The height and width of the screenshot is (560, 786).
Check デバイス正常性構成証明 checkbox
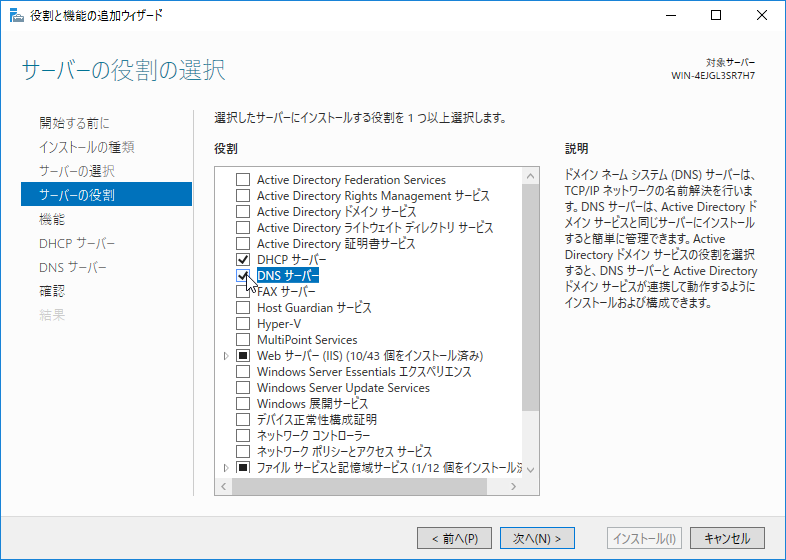(x=243, y=420)
